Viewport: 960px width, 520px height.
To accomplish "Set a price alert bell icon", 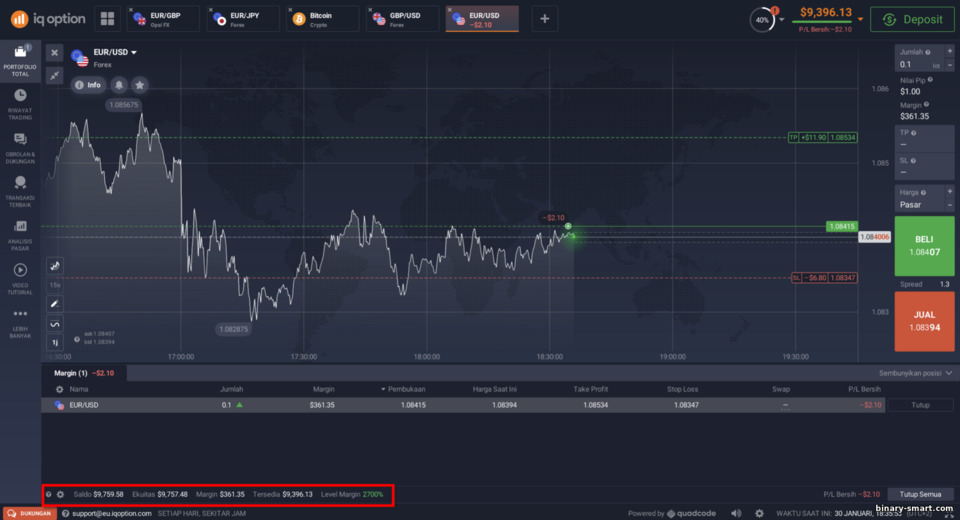I will (119, 85).
